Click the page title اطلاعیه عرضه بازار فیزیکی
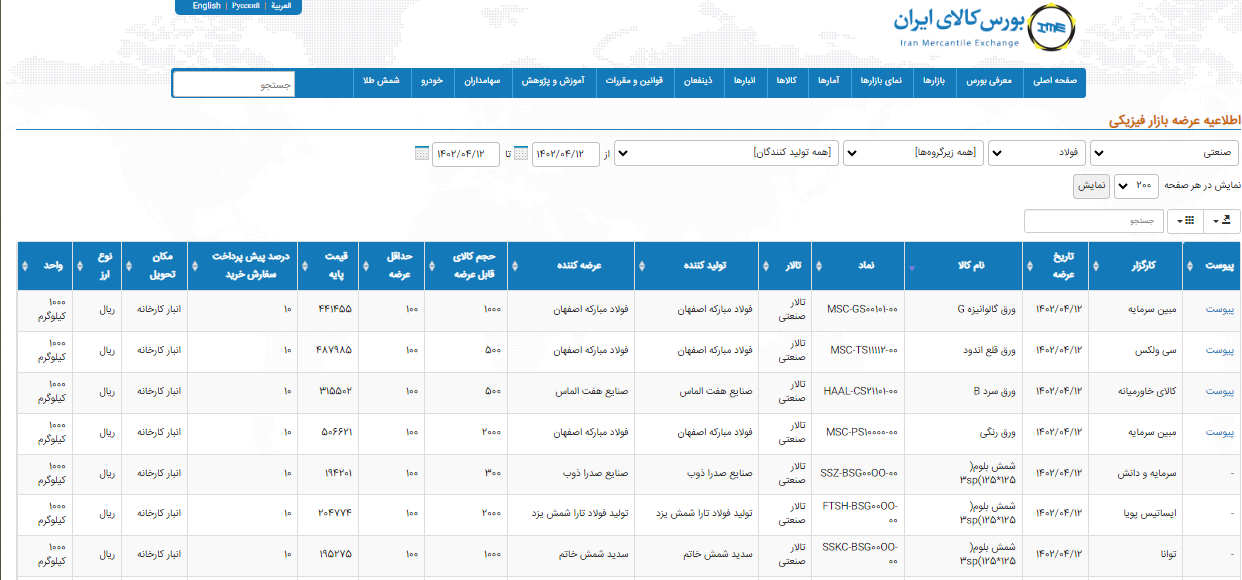This screenshot has height=580, width=1242. coord(1174,119)
